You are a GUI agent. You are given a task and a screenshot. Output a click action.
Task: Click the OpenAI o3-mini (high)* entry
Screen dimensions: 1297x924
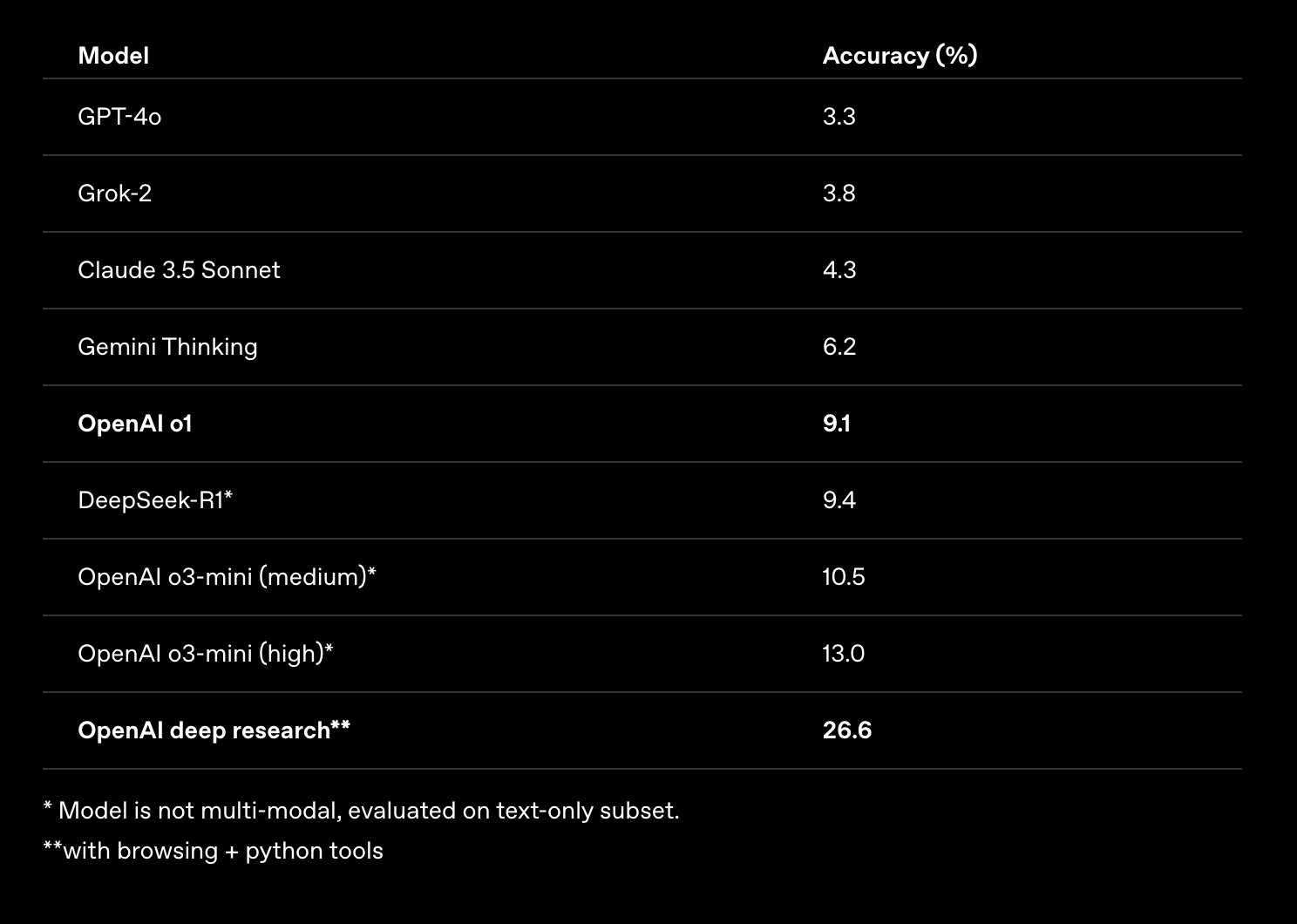206,654
